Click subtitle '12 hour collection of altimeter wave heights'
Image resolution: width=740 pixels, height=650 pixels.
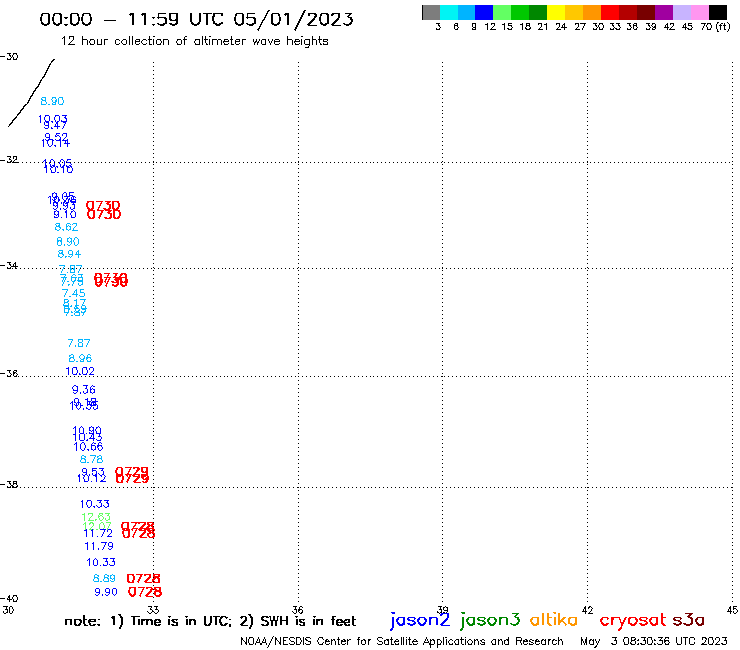[x=194, y=41]
